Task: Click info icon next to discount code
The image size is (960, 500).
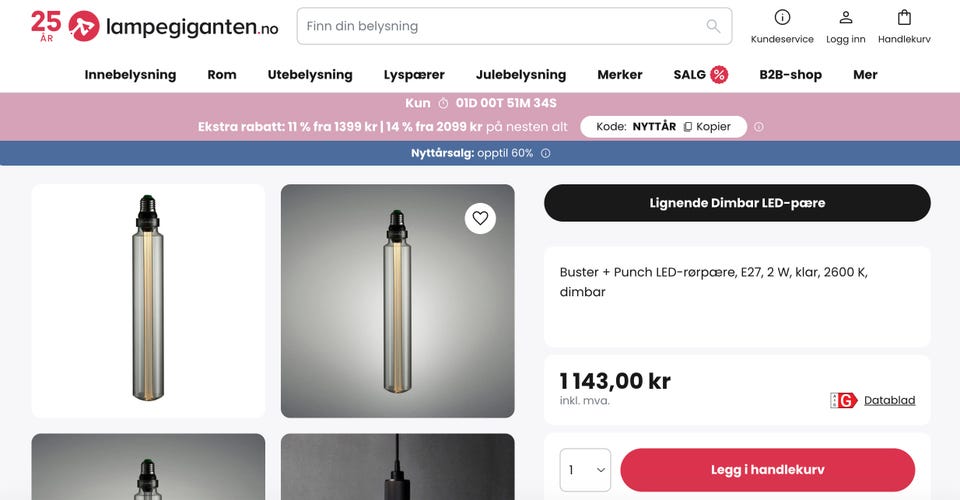Action: click(758, 127)
